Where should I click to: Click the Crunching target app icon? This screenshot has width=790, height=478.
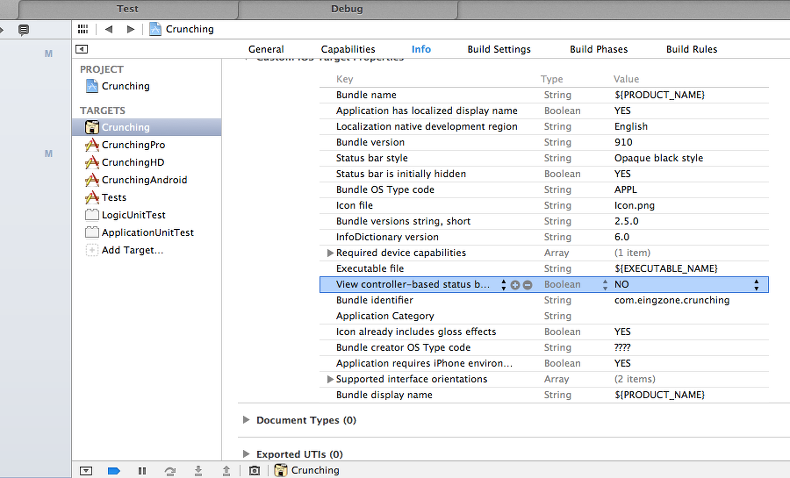pos(92,127)
